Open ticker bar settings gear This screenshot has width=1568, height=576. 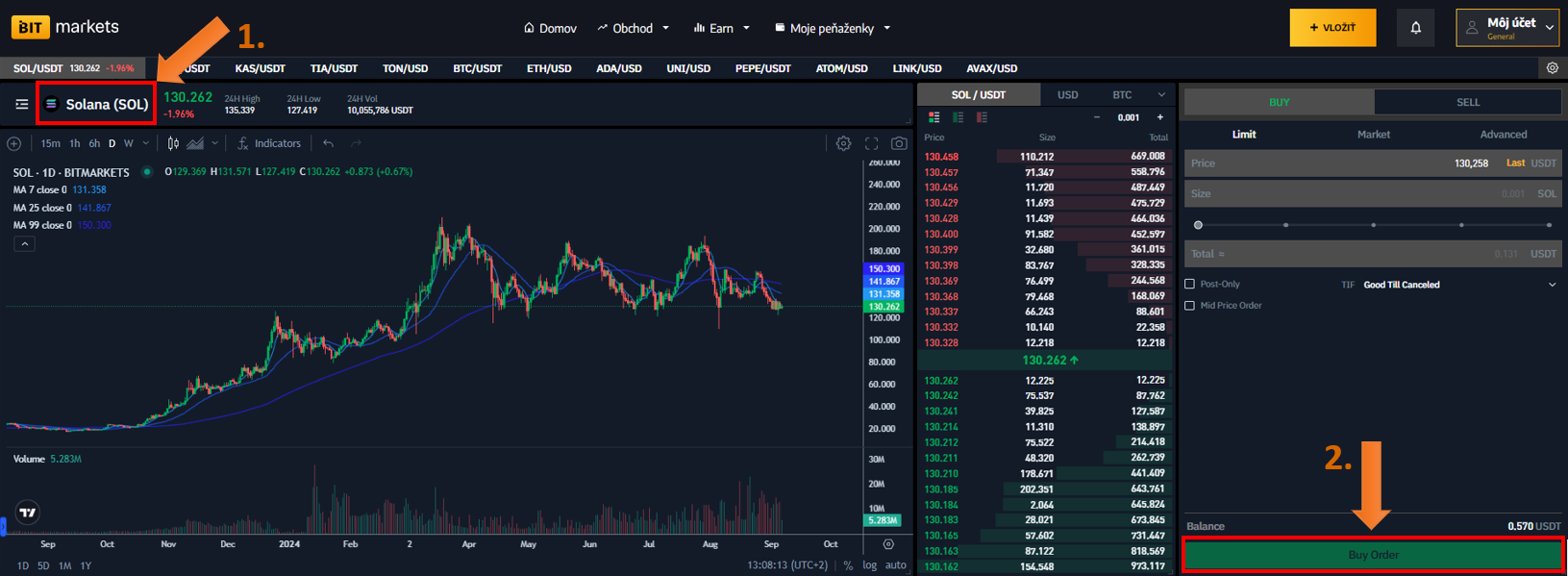(1552, 68)
